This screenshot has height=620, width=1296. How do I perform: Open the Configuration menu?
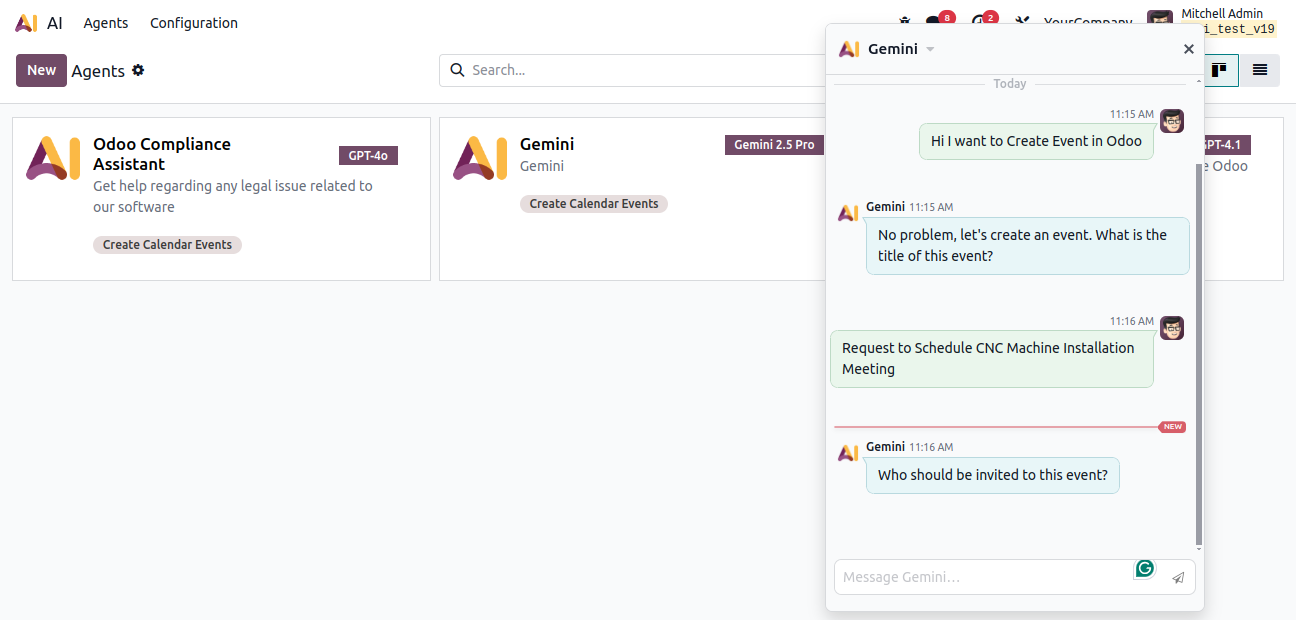point(194,23)
